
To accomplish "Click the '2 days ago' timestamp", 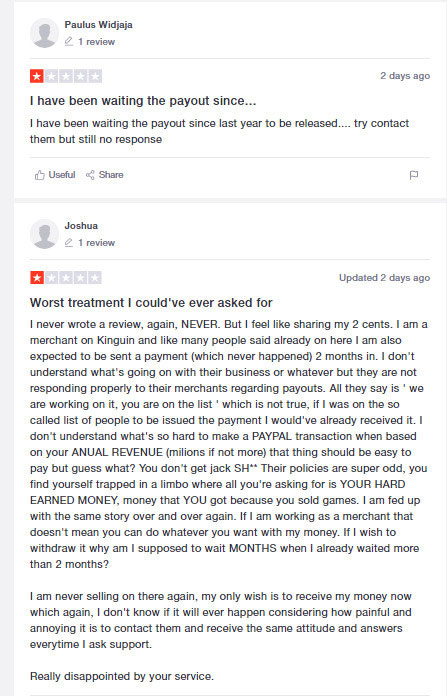I will click(405, 76).
